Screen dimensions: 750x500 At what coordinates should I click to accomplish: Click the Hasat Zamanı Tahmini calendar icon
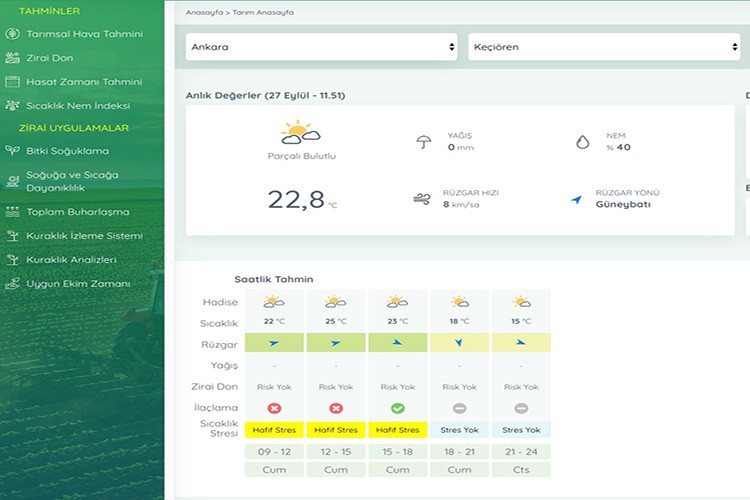[x=12, y=82]
